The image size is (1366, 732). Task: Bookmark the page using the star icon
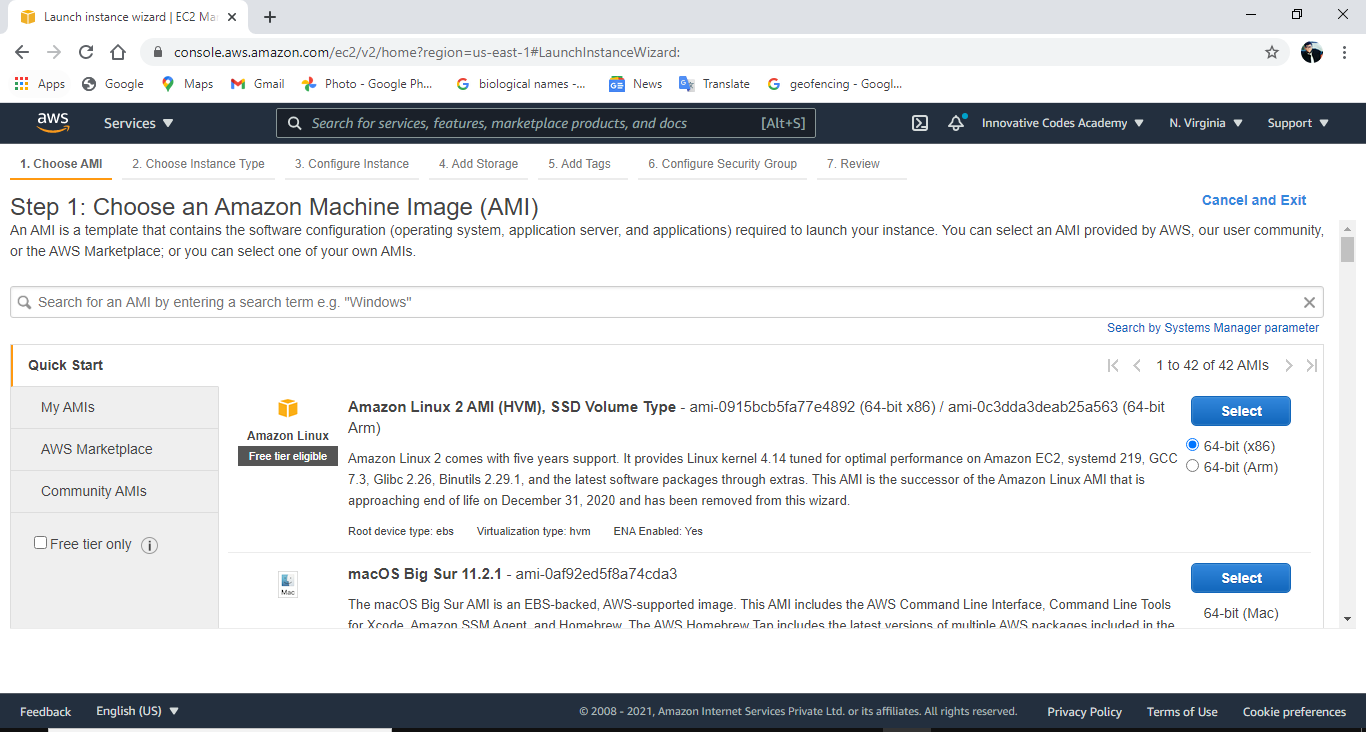click(1271, 51)
